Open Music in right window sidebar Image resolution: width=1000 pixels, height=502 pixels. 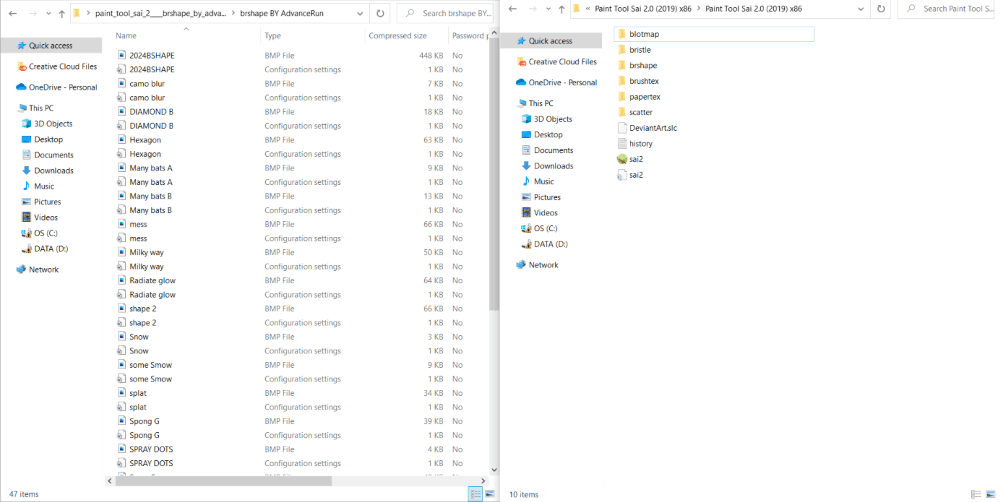click(543, 181)
